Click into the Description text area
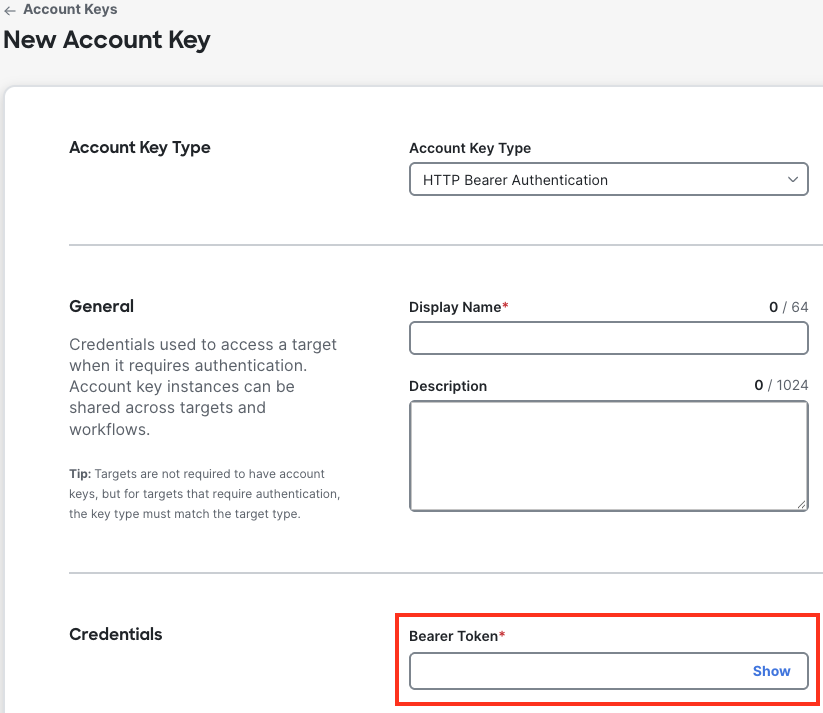This screenshot has width=823, height=713. [x=608, y=455]
